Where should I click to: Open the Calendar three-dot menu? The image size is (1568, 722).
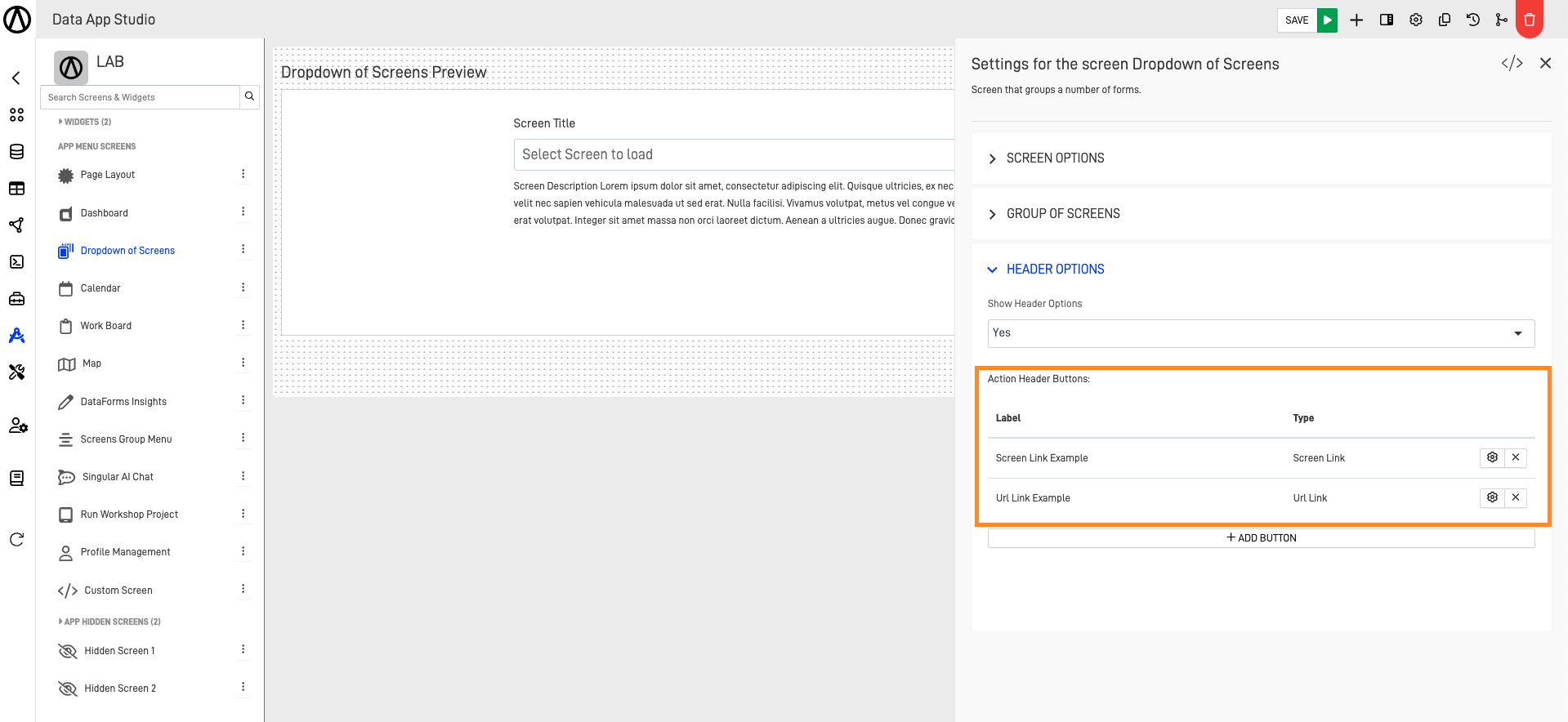click(x=243, y=287)
